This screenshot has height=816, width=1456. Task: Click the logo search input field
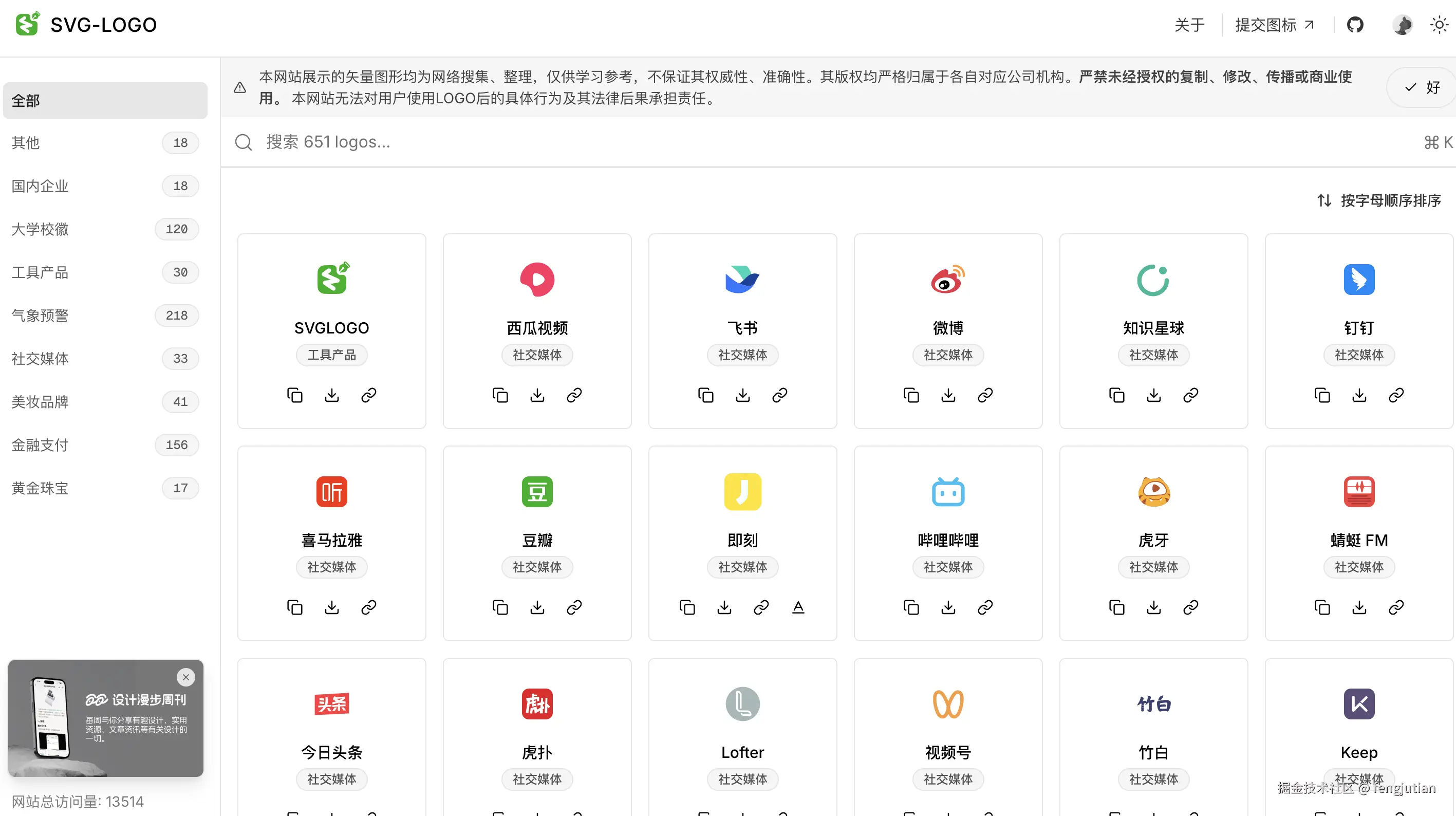509,141
